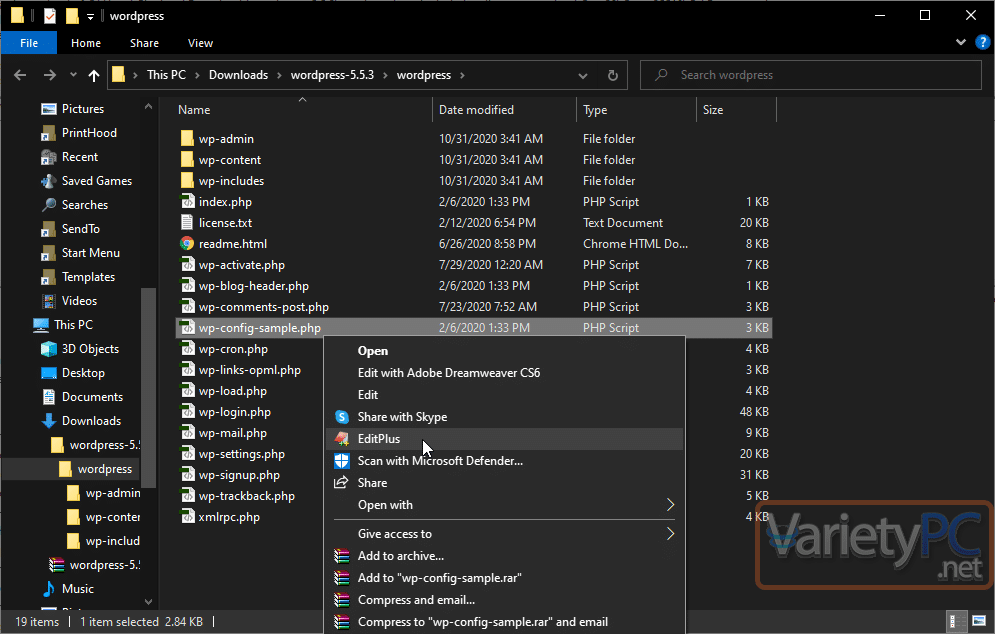
Task: Switch to the Share ribbon tab
Action: (144, 43)
